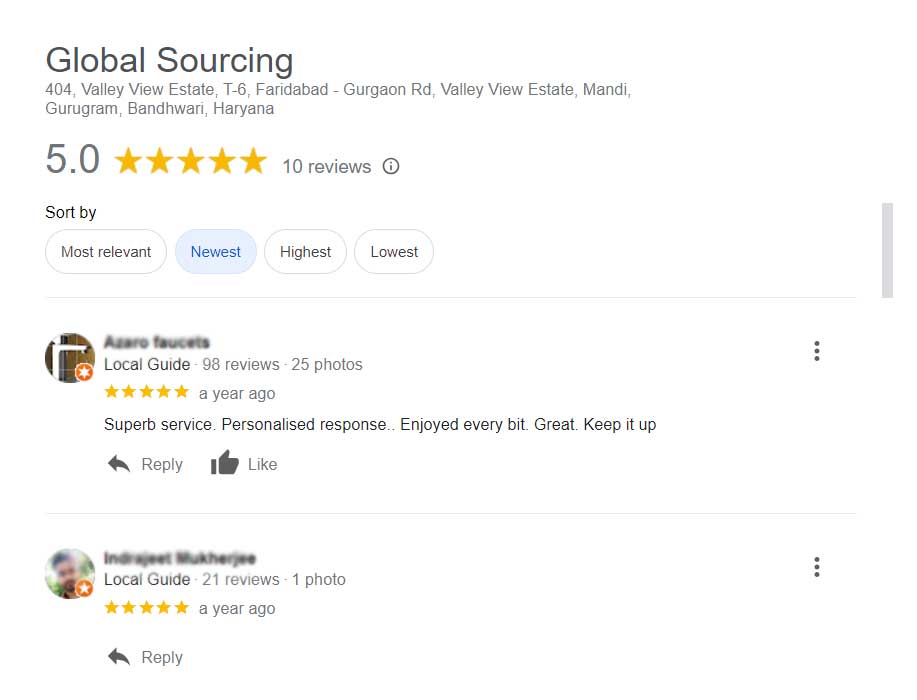
Task: Click the page's vertical scrollbar thumb
Action: click(887, 250)
